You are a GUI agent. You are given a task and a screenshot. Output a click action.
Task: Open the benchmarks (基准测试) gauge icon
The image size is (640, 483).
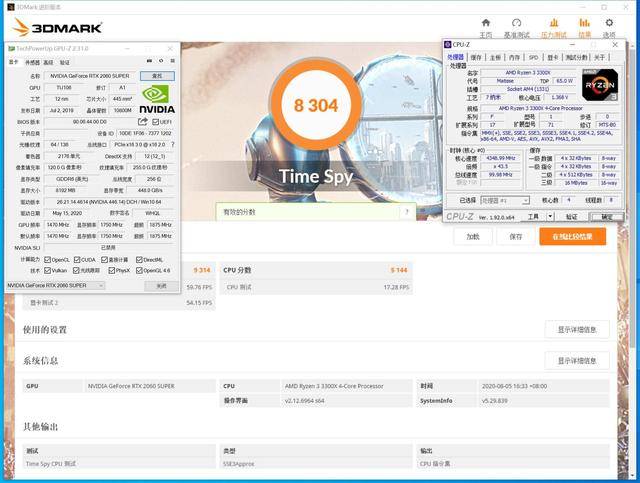pyautogui.click(x=517, y=24)
